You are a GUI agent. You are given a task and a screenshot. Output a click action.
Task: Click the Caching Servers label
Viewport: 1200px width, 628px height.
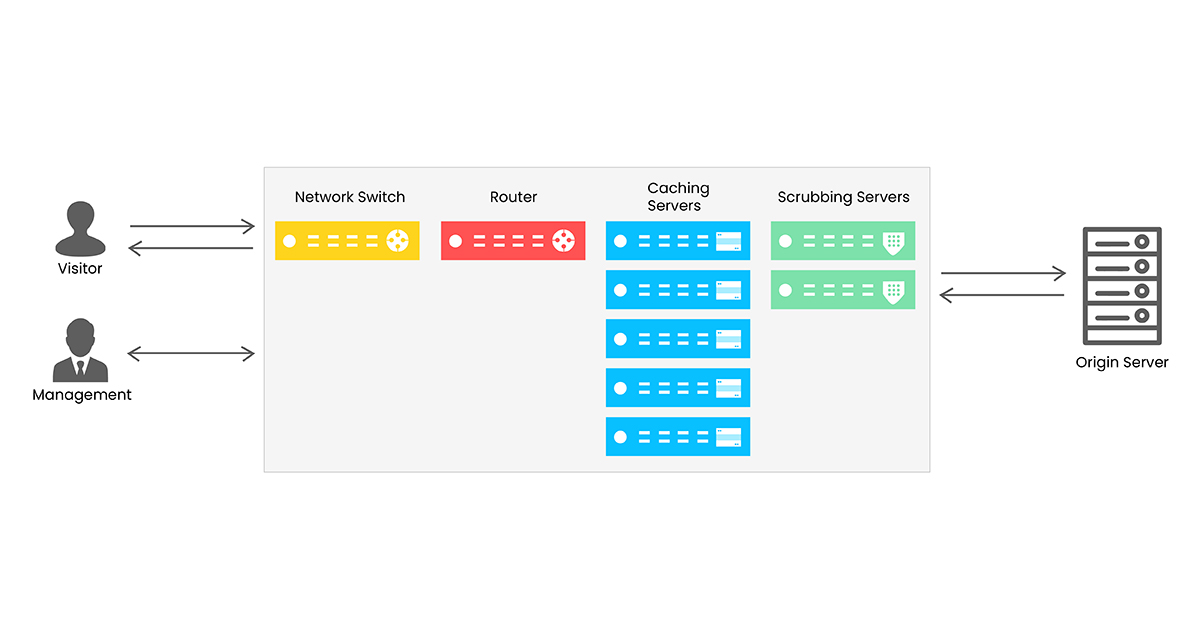coord(678,197)
